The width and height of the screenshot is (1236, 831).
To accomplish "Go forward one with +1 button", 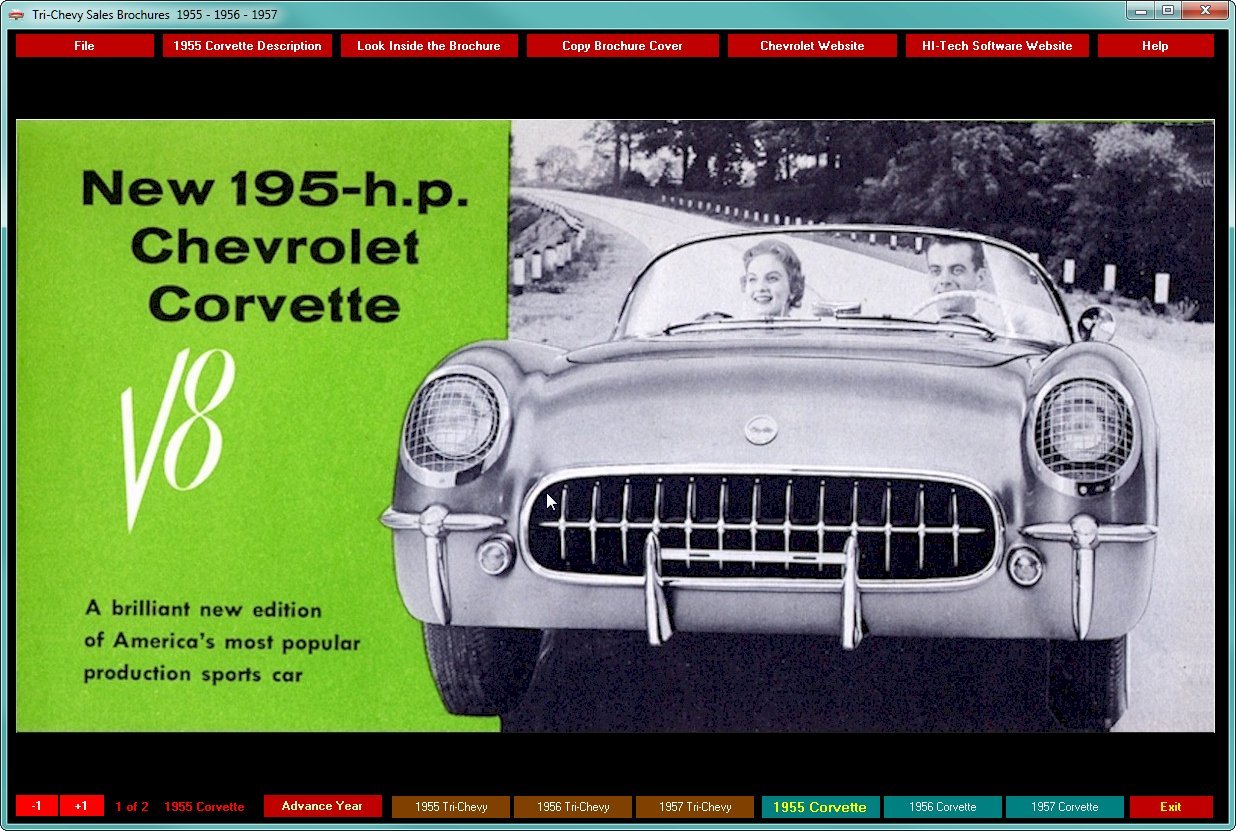I will (81, 806).
